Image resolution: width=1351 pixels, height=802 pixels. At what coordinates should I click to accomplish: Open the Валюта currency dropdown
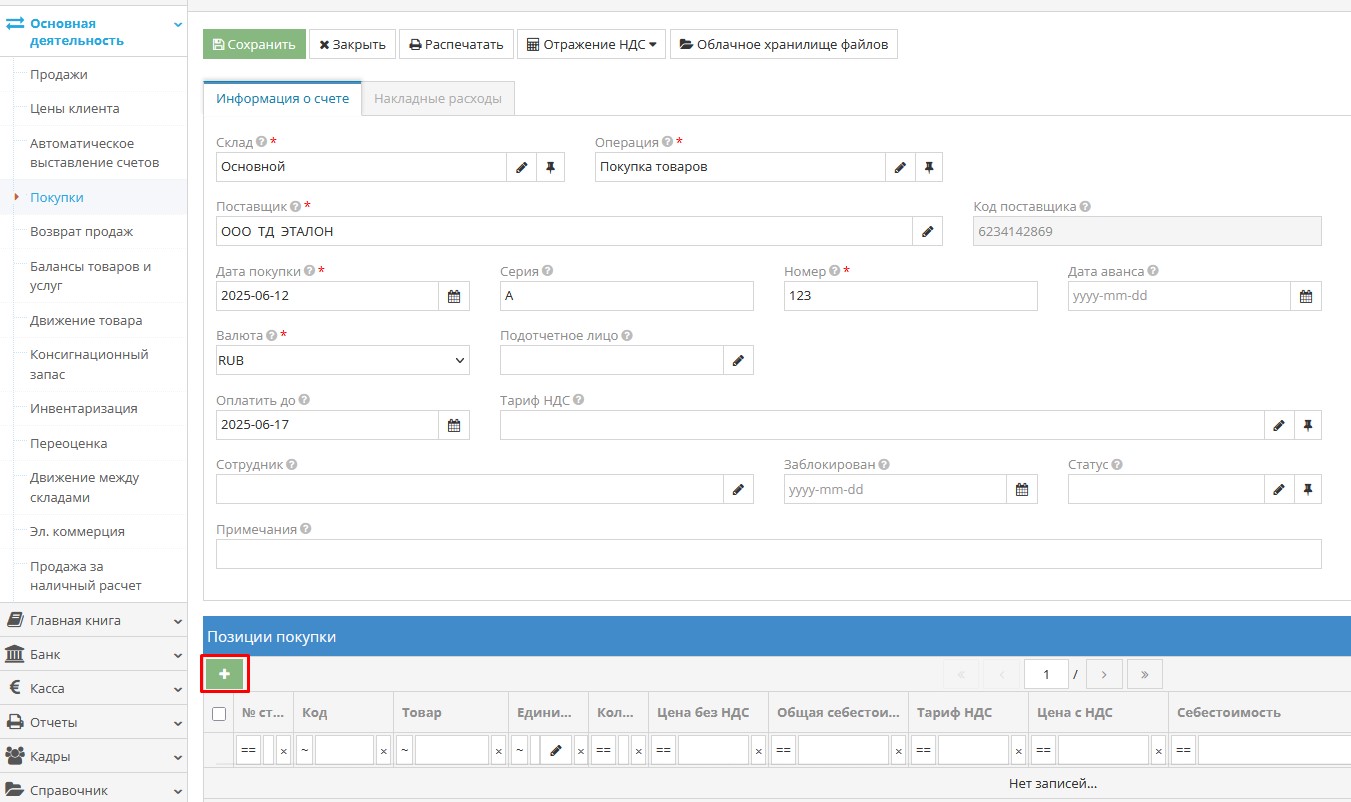click(x=343, y=360)
